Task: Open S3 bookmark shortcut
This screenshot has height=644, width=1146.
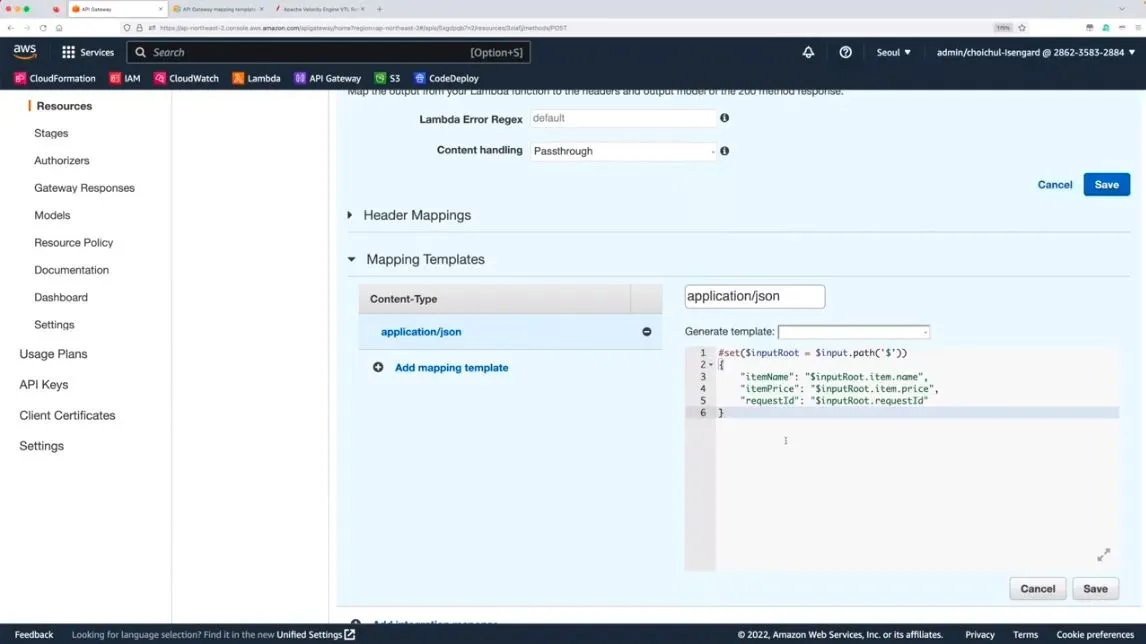Action: click(x=387, y=78)
